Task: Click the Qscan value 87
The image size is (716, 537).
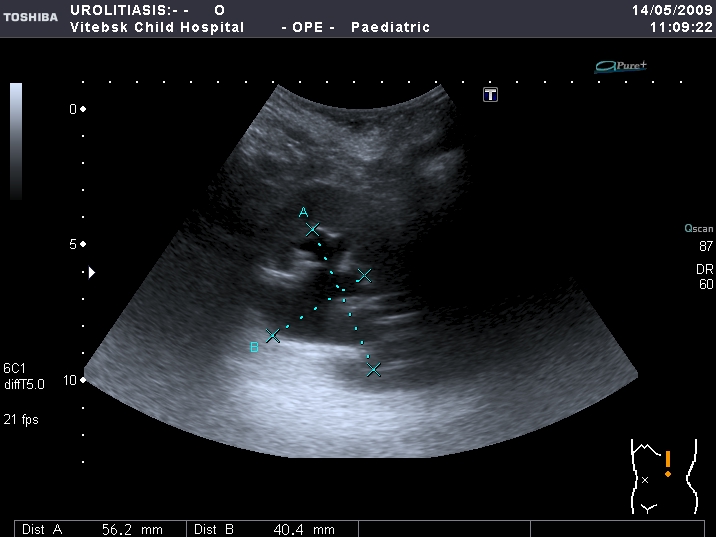Action: coord(705,245)
